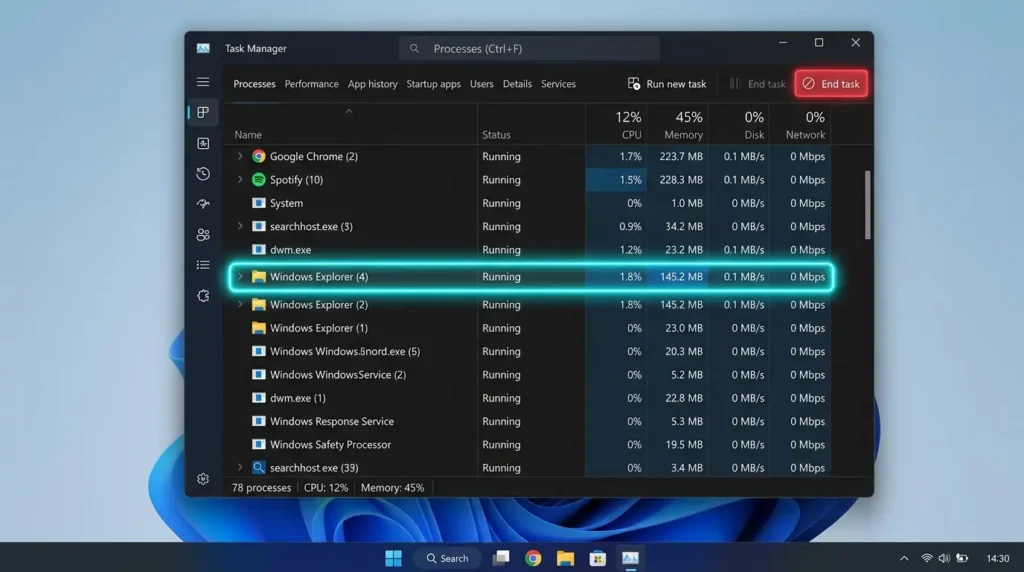1024x572 pixels.
Task: Open the Services puzzle sidebar icon
Action: tap(203, 296)
